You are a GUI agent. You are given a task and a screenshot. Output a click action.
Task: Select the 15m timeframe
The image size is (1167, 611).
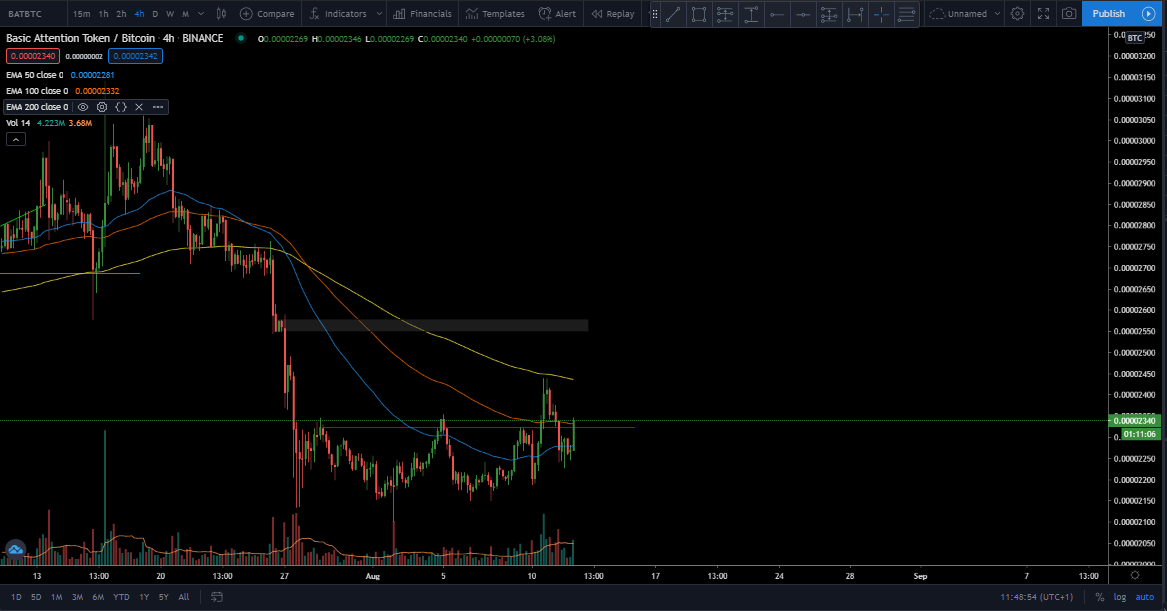tap(82, 13)
